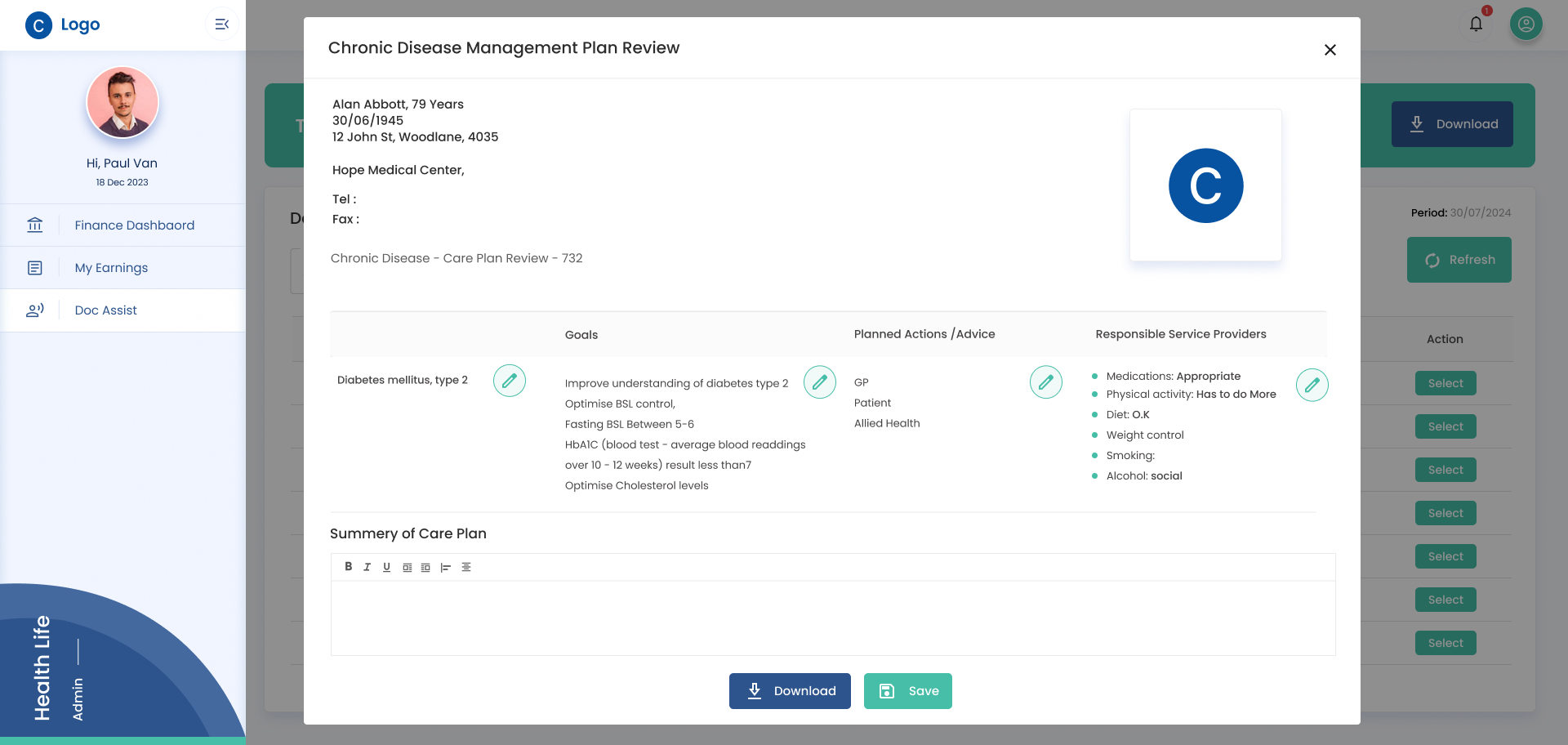Open the notifications bell

tap(1477, 25)
